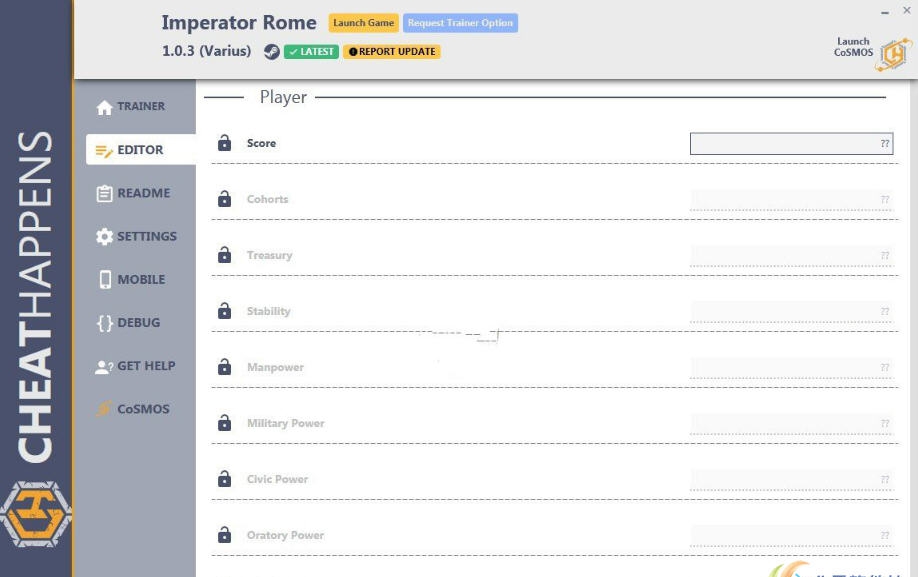918x577 pixels.
Task: Select the EDITOR tab
Action: click(141, 150)
